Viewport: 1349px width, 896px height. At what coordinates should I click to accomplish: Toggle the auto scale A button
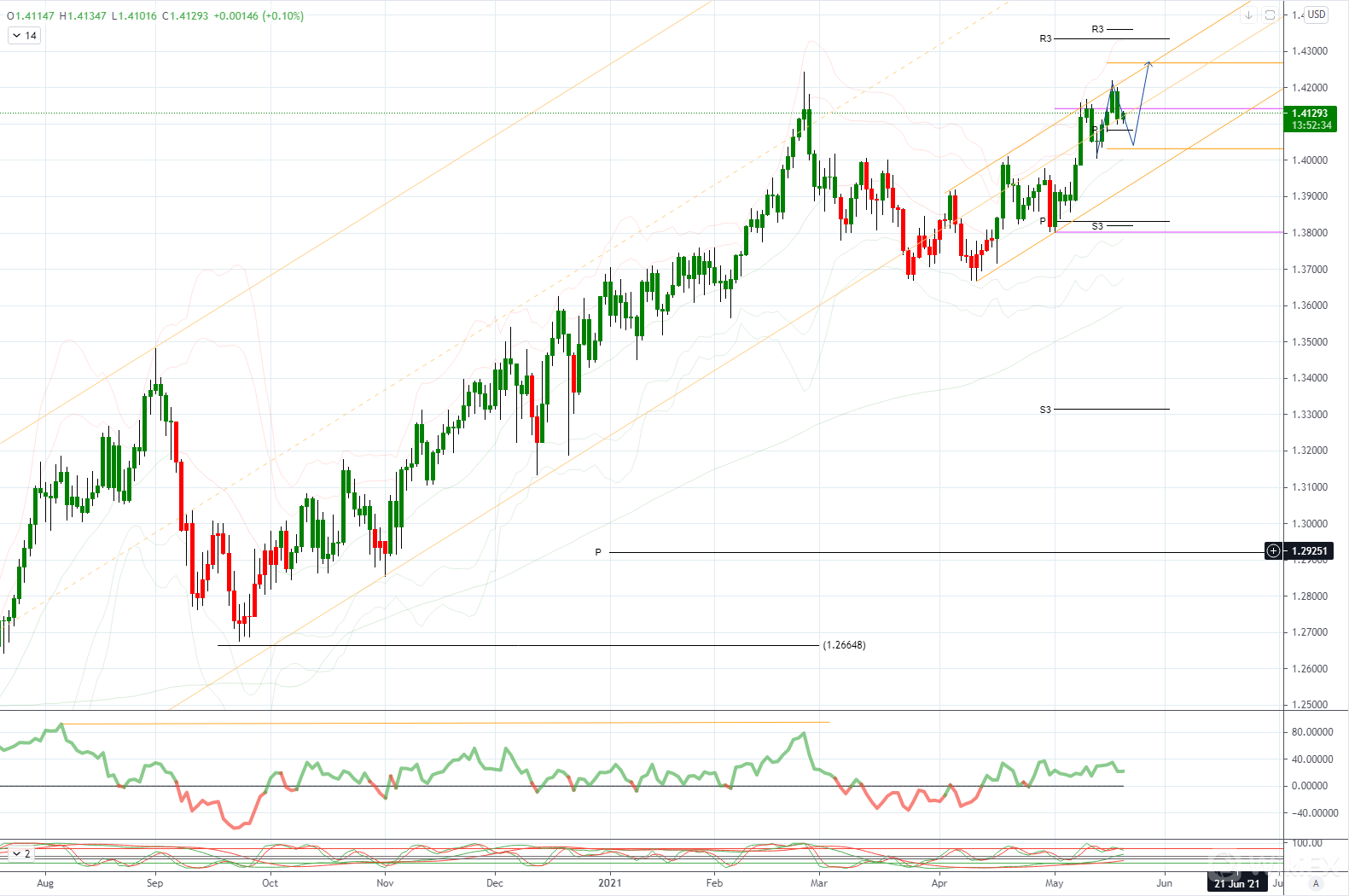click(1316, 883)
